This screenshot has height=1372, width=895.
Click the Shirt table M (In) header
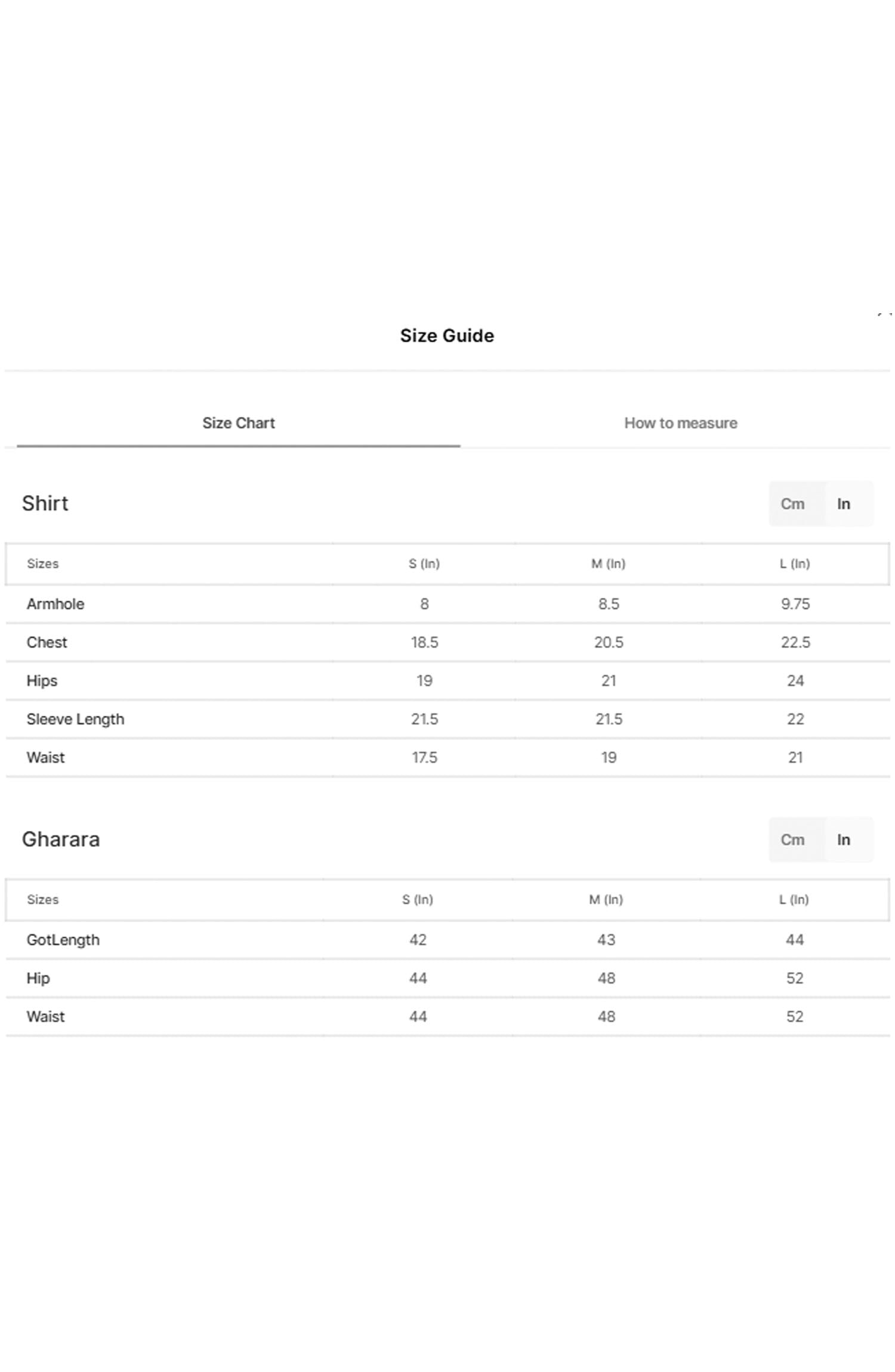point(608,564)
